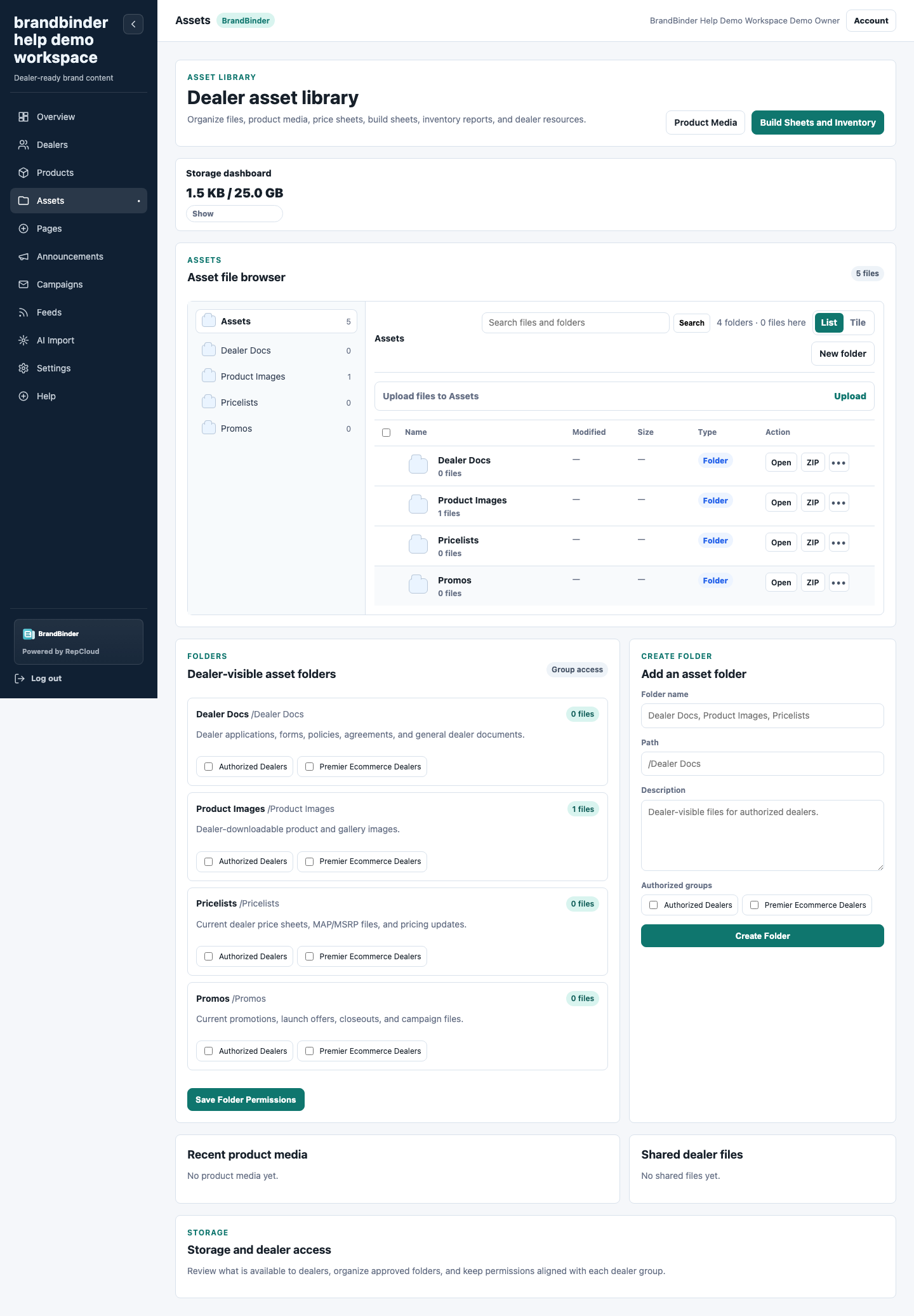Select the Feeds RSS icon

coord(23,312)
